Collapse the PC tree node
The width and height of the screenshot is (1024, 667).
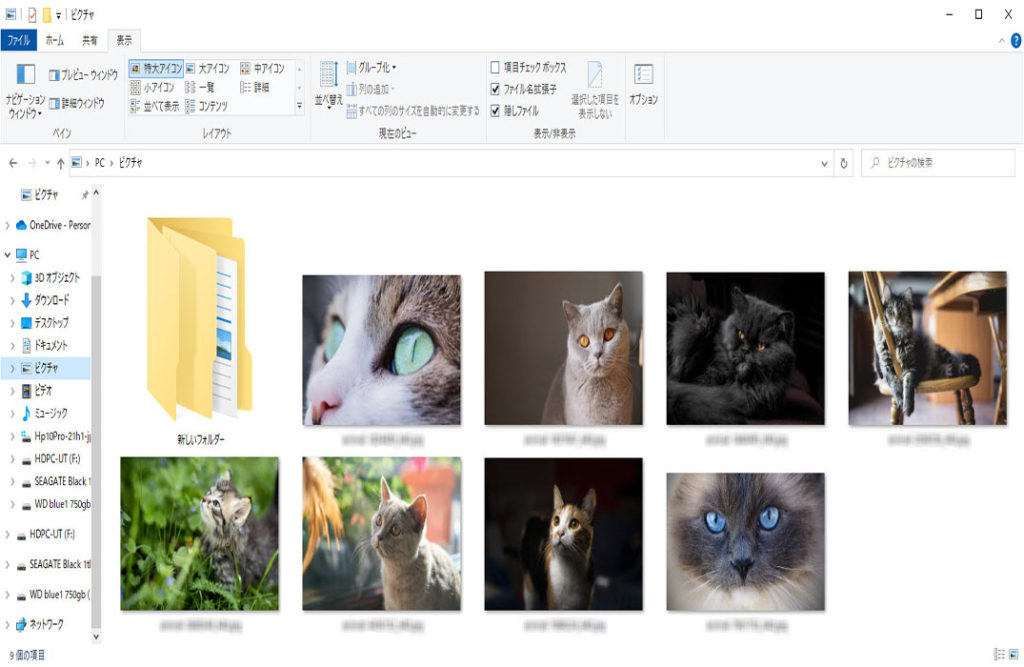click(9, 254)
